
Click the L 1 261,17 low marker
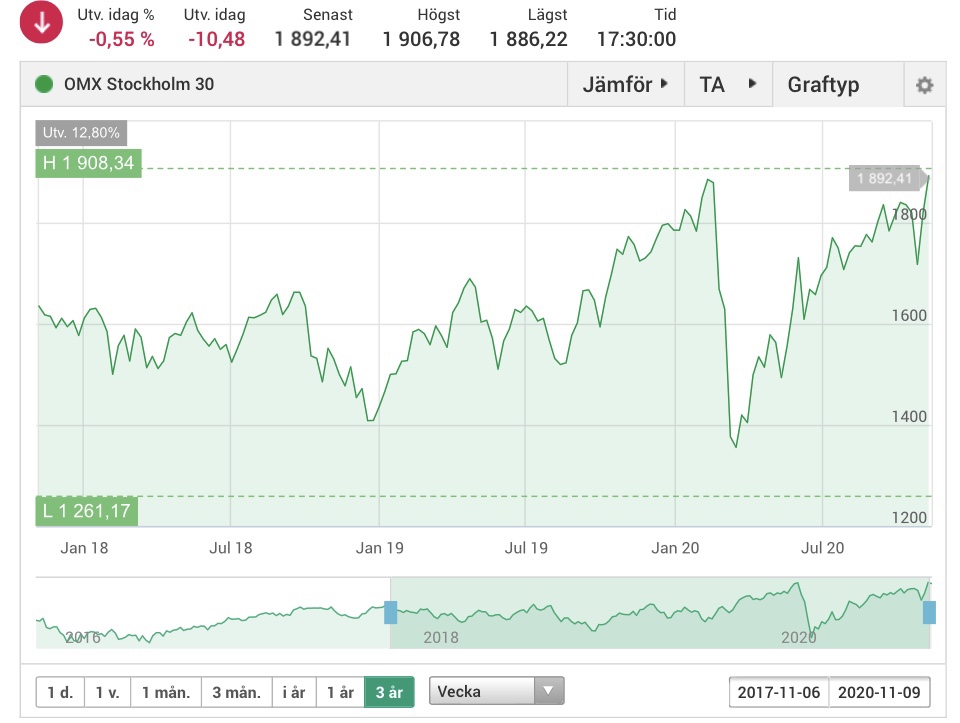[x=87, y=512]
